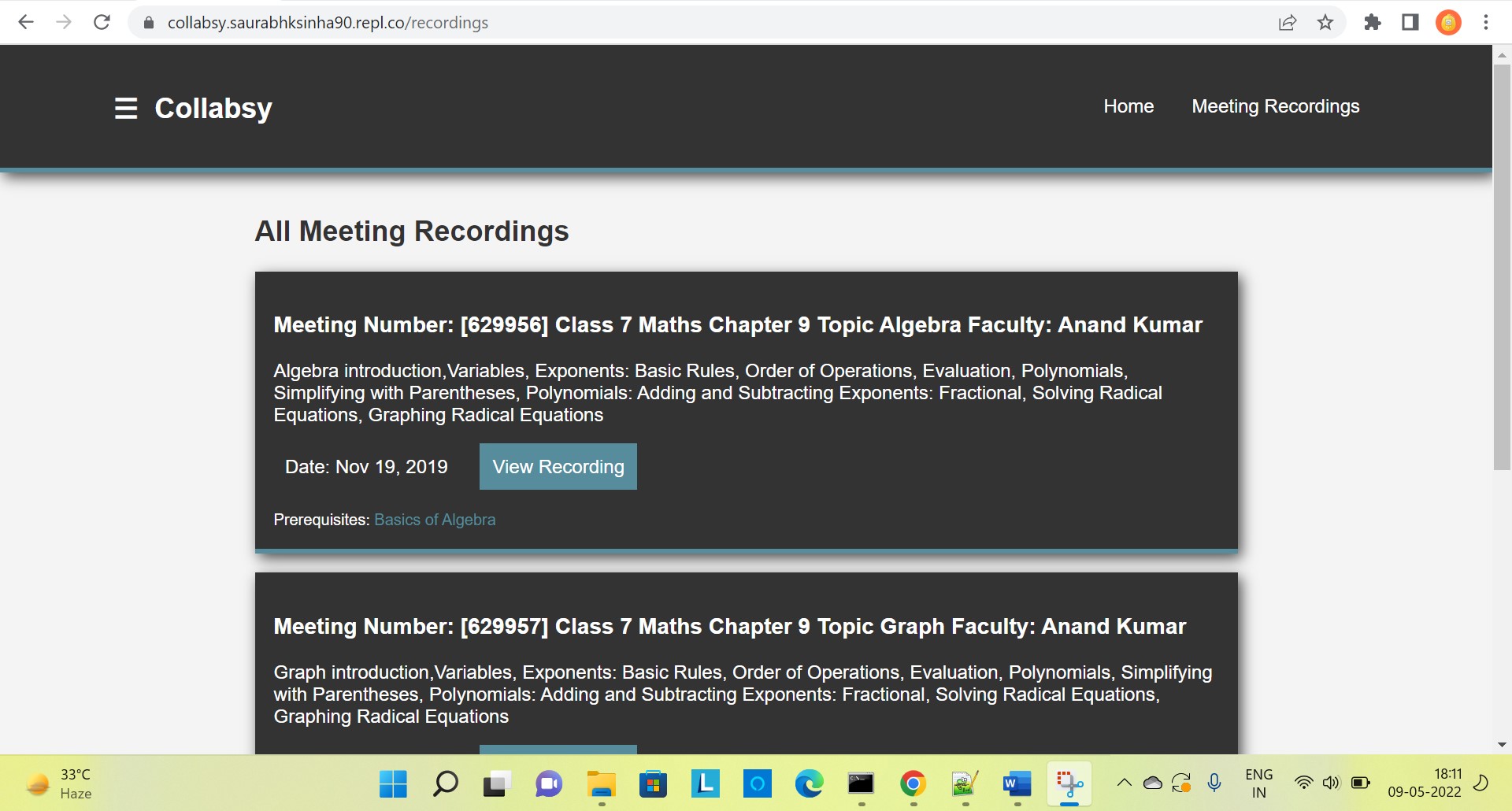Share this page using the share icon
Screen dimensions: 1512x811
(1288, 22)
